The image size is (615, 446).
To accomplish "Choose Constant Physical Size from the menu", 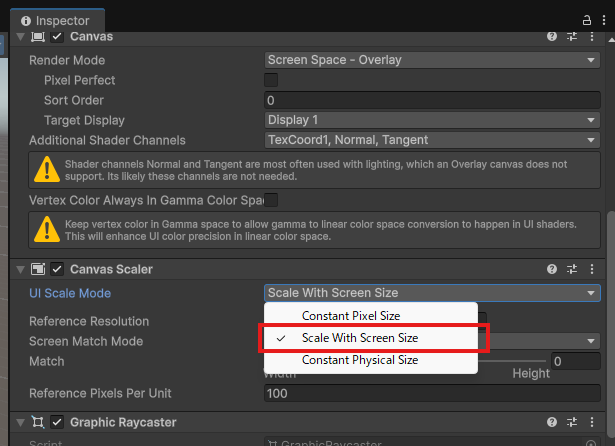I will (x=359, y=360).
